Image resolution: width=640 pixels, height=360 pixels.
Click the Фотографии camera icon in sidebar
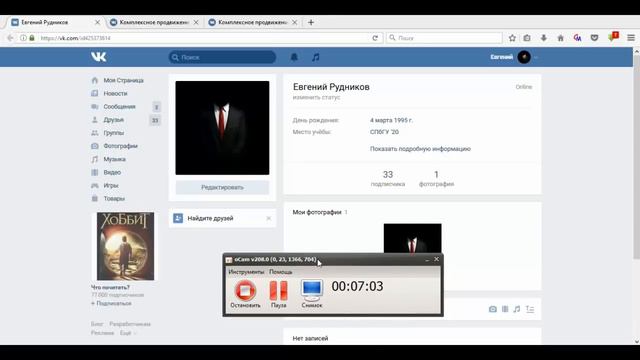pos(95,146)
